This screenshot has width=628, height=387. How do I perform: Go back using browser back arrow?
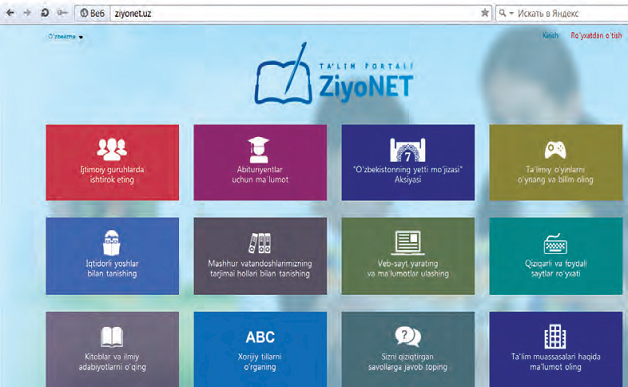pyautogui.click(x=10, y=13)
